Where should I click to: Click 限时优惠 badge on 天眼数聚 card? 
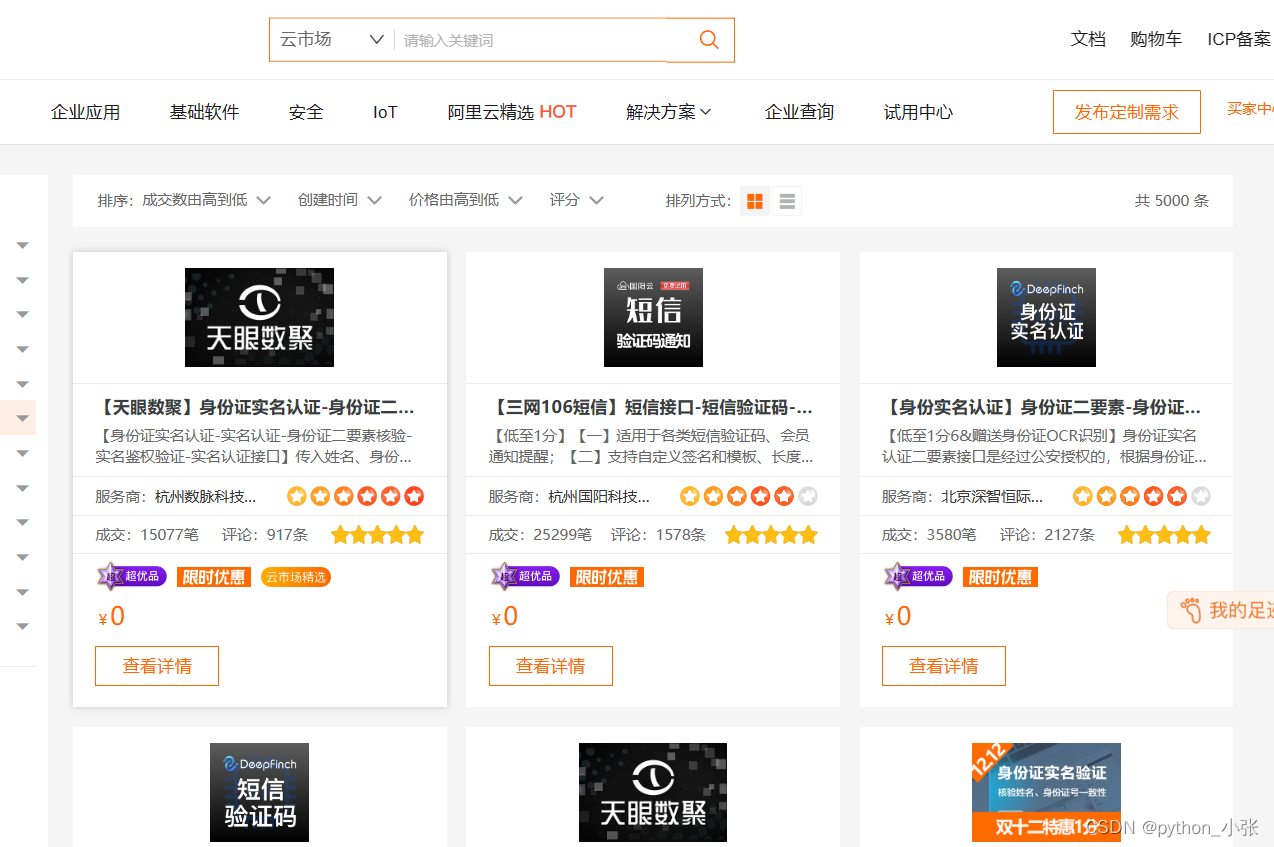(x=214, y=577)
